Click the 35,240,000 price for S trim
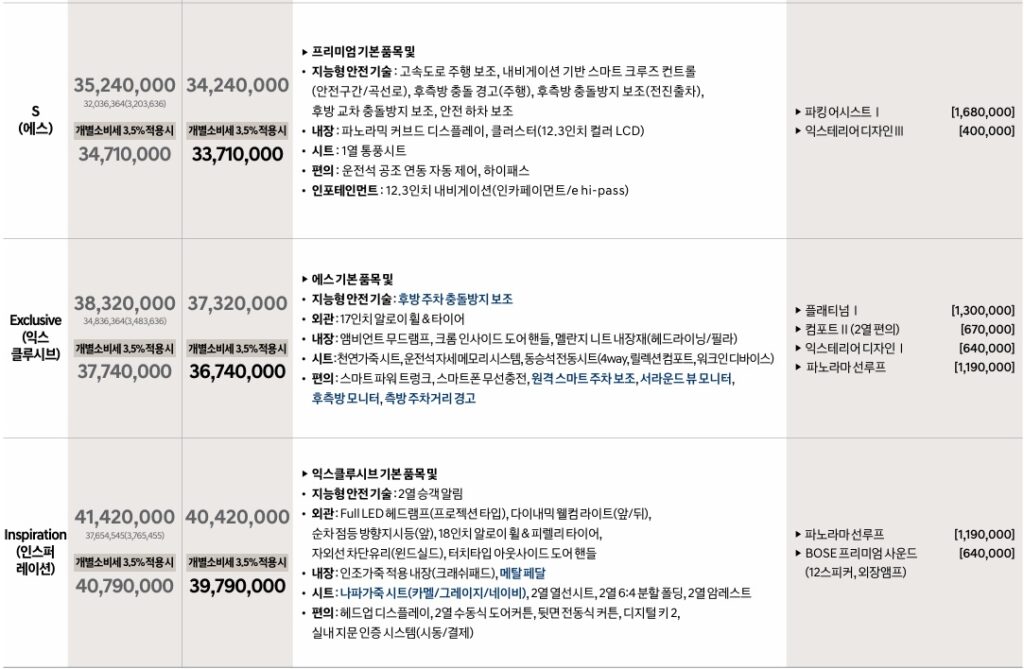This screenshot has height=669, width=1024. [125, 84]
